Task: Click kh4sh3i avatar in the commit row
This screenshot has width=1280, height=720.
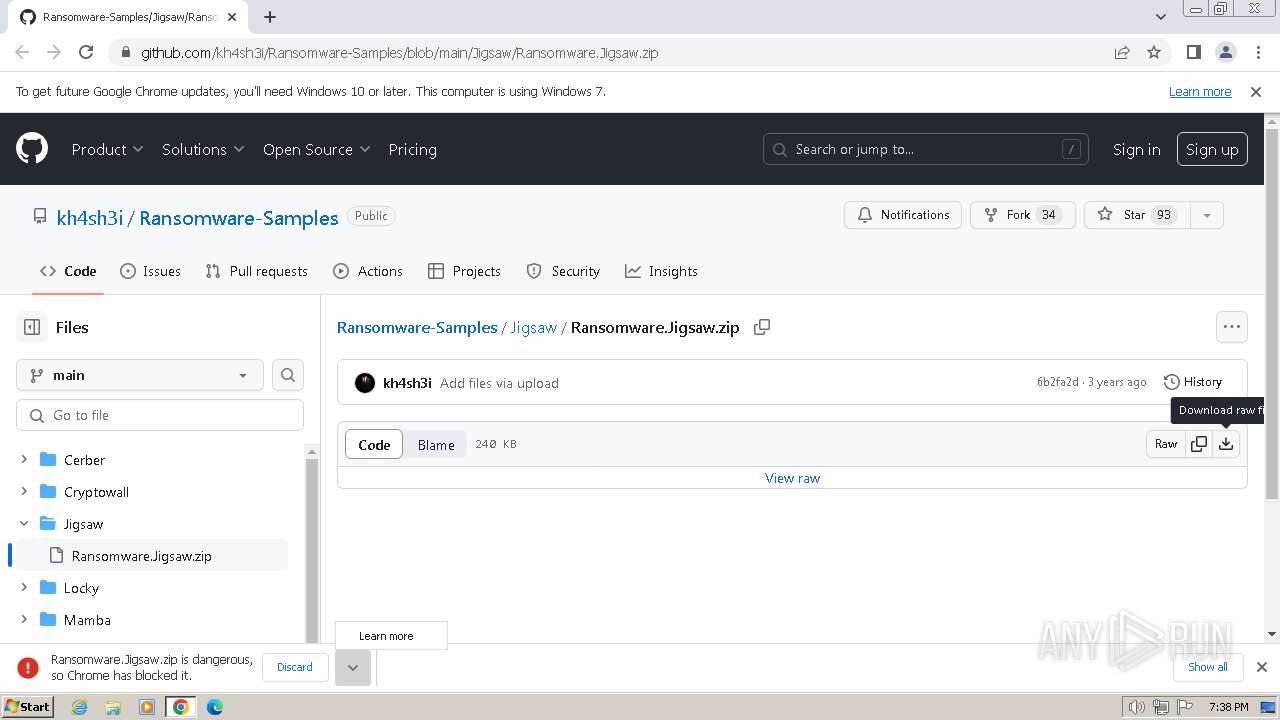Action: tap(365, 383)
